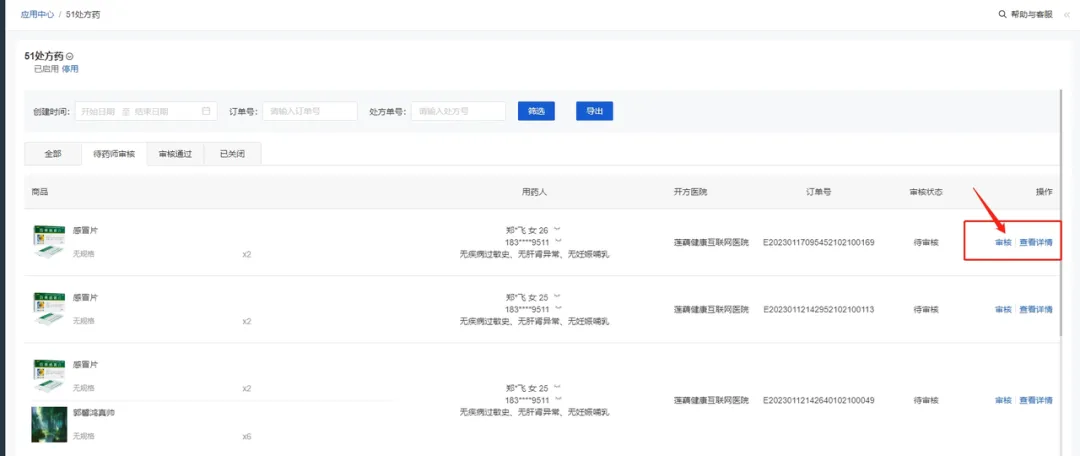Open the circled arrow icon beside 51处方药 title
1080x456 pixels.
tap(70, 56)
